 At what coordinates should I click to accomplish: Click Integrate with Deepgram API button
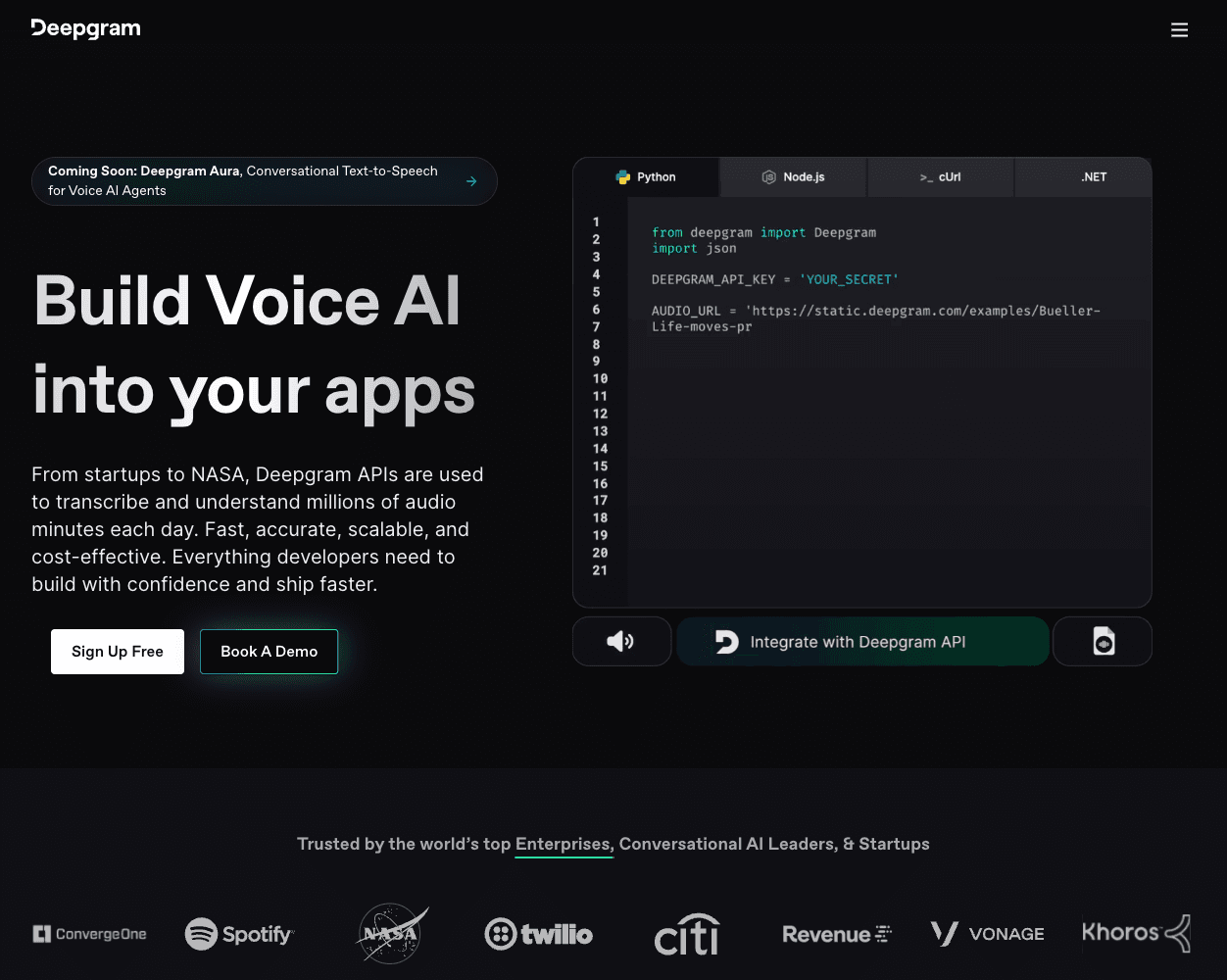(x=862, y=642)
